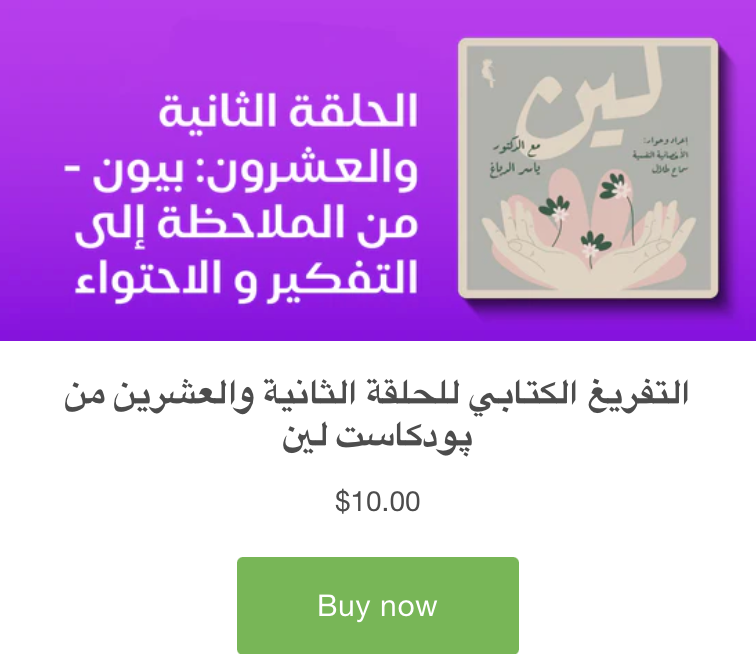
Task: Click the large لين calligraphy logo
Action: click(x=593, y=110)
